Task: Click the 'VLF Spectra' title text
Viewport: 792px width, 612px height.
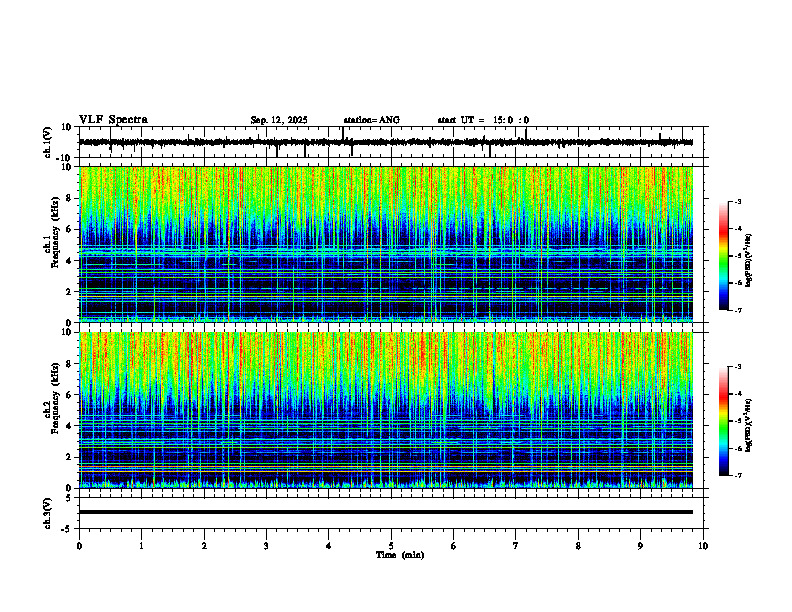Action: tap(113, 120)
